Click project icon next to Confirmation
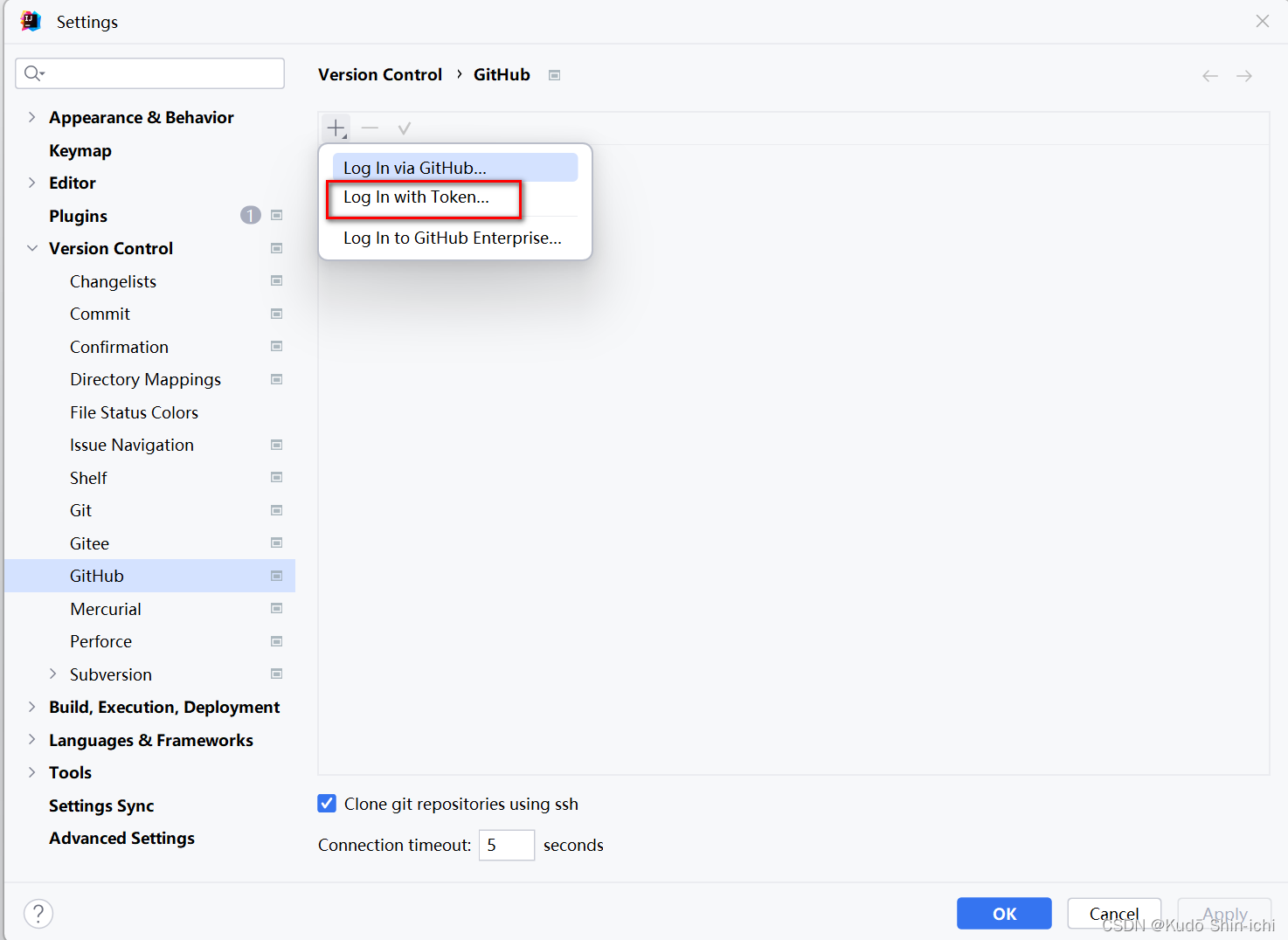 (x=277, y=346)
